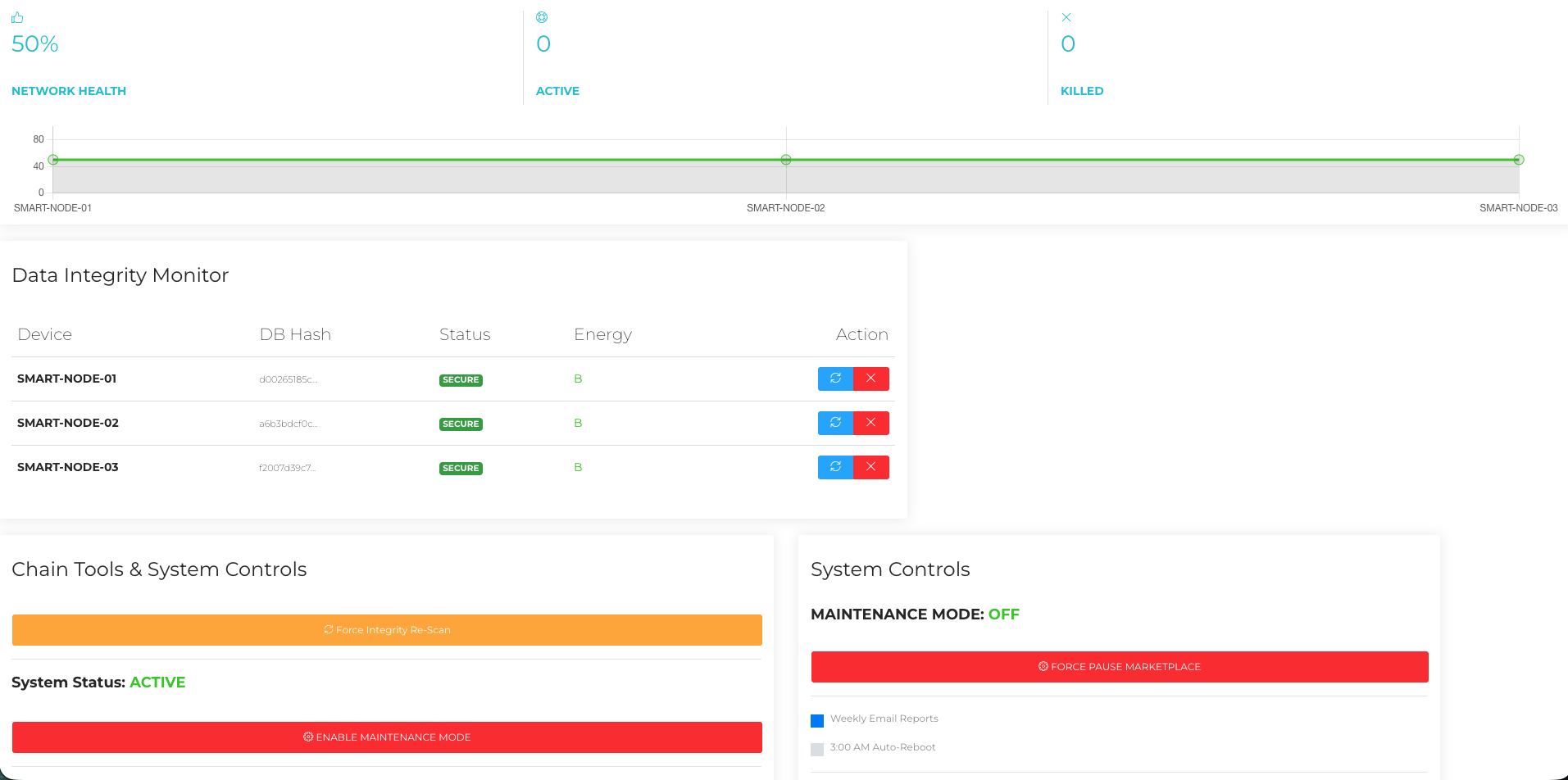Screen dimensions: 1568x780
Task: Enable the 3:00 AM Auto-Reboot checkbox
Action: click(x=817, y=749)
